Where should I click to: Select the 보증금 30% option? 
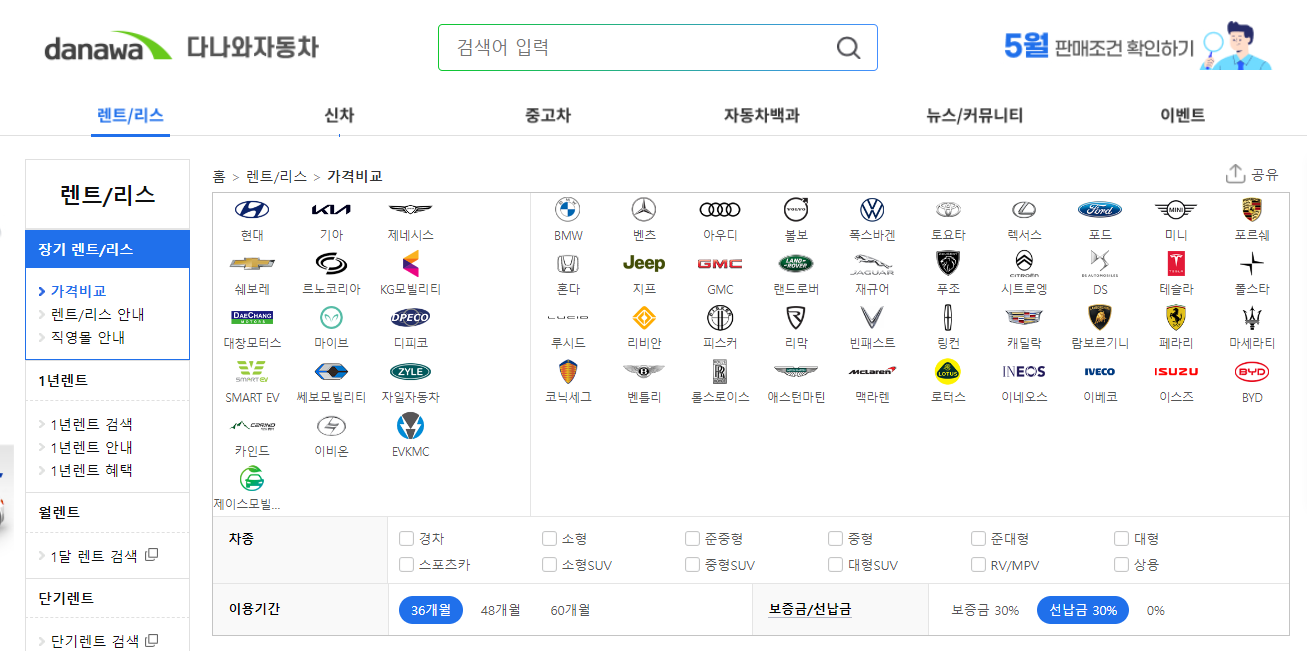click(986, 610)
